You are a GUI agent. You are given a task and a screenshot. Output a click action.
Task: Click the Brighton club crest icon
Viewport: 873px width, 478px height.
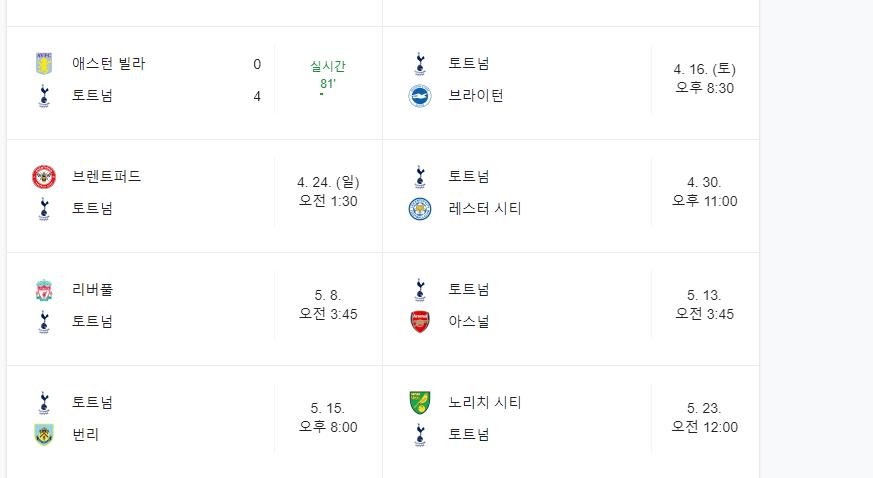pyautogui.click(x=420, y=96)
